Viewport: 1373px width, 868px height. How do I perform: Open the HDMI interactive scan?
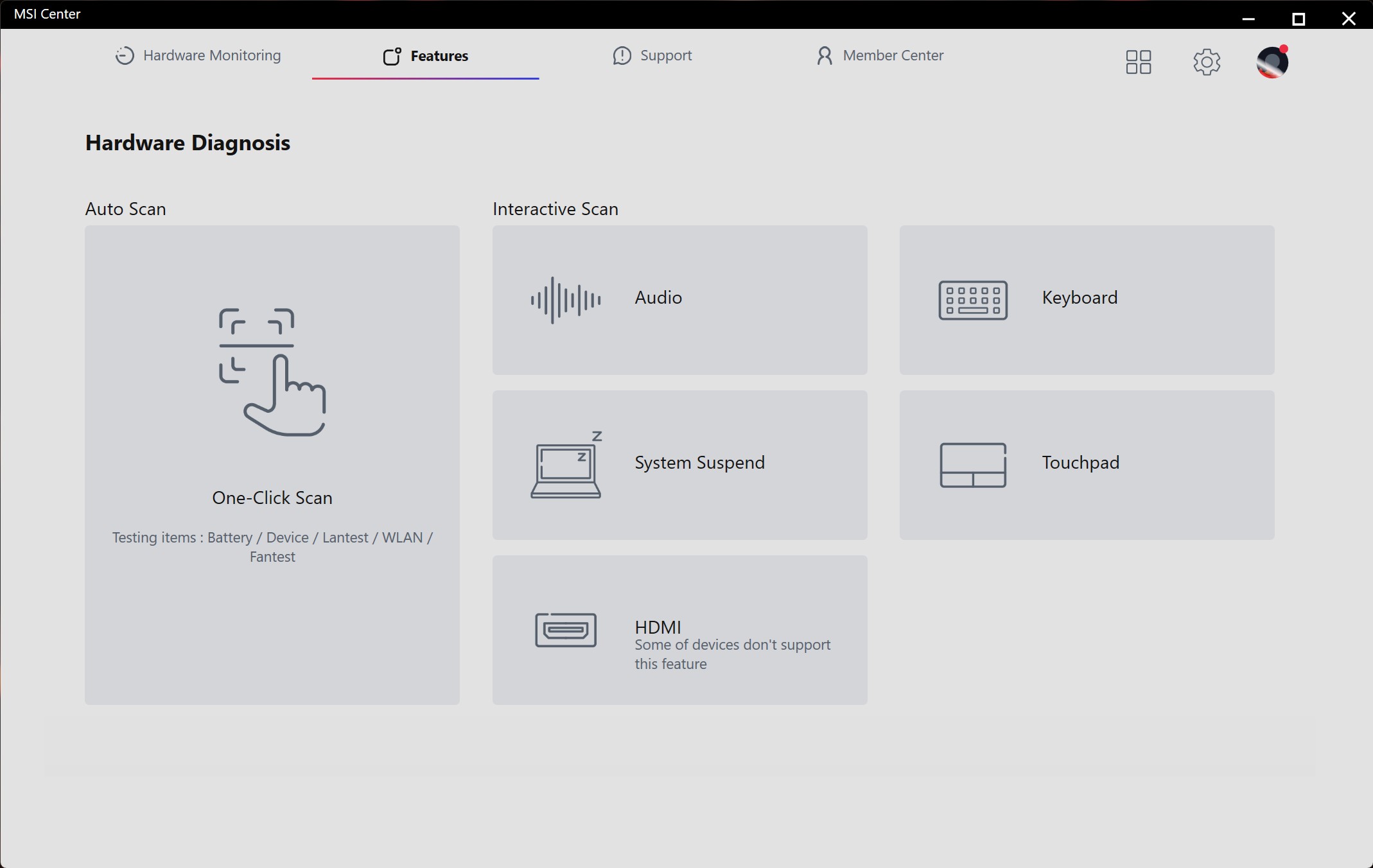(x=679, y=630)
